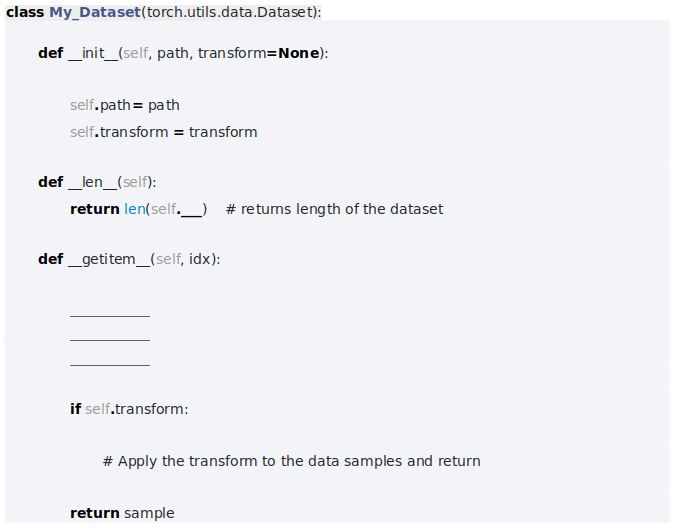
Task: Click the self.path= path assignment line
Action: [125, 105]
